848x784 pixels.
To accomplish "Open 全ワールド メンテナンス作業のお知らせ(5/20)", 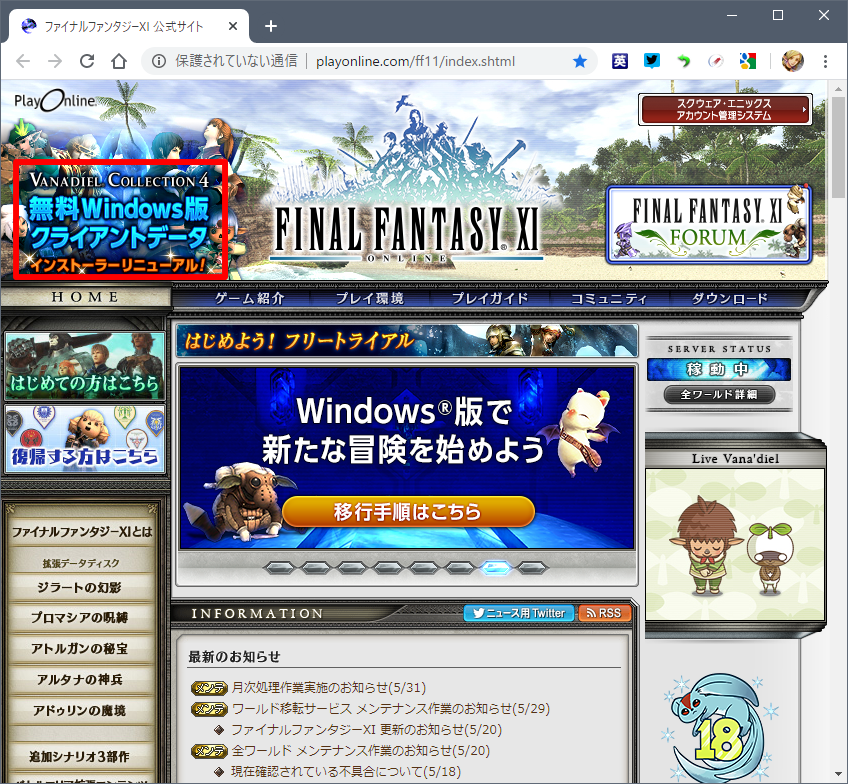I will pos(361,751).
